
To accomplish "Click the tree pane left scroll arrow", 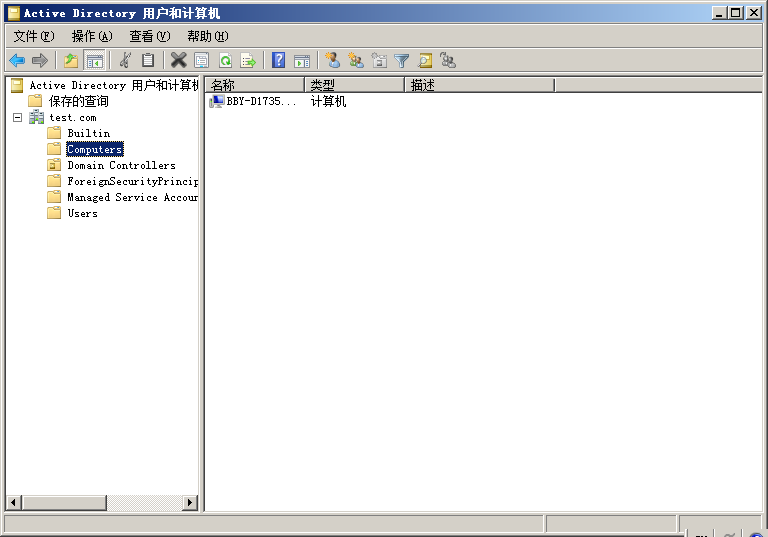I will click(x=13, y=502).
